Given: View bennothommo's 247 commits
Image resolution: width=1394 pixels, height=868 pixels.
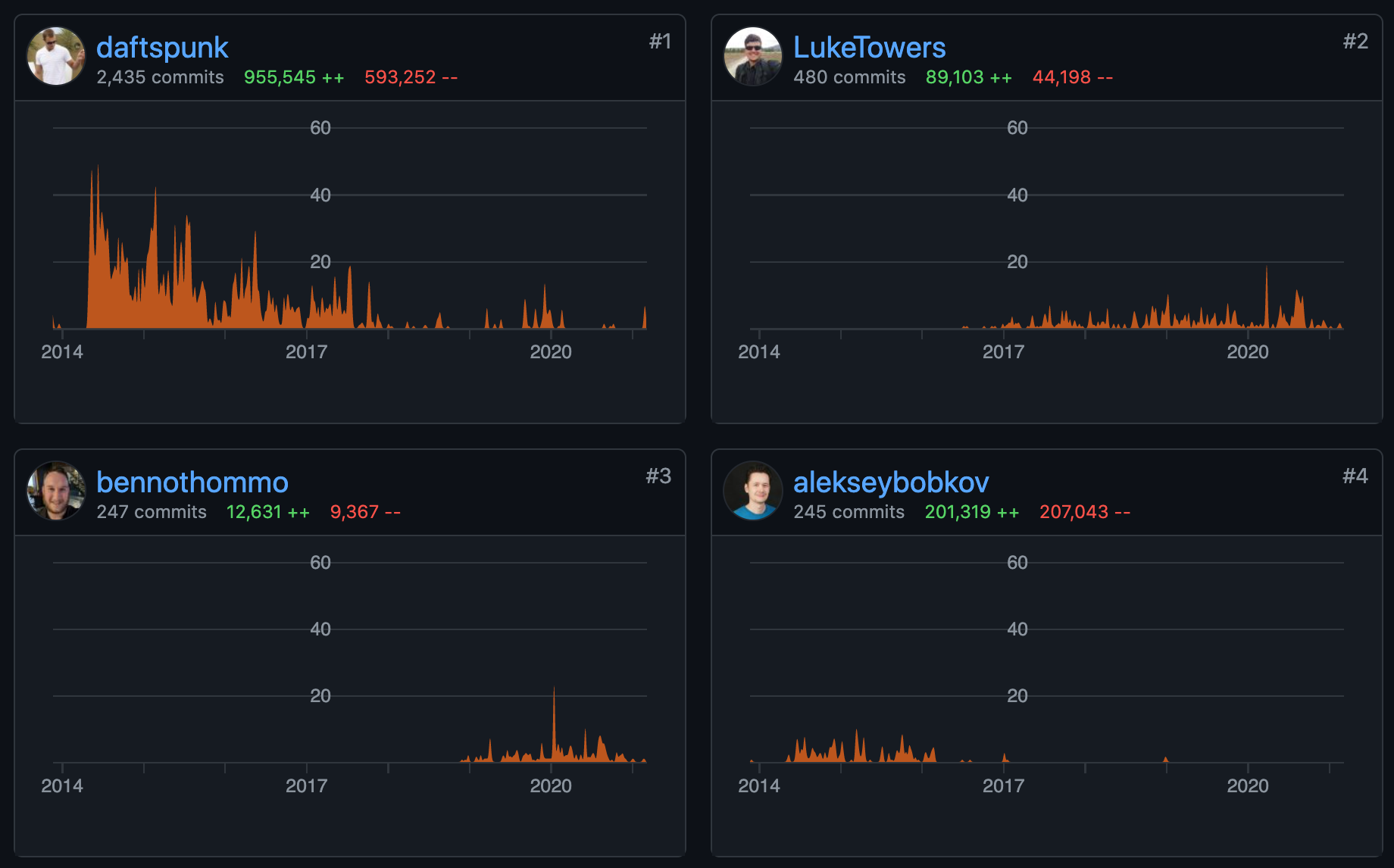Looking at the screenshot, I should [x=152, y=512].
